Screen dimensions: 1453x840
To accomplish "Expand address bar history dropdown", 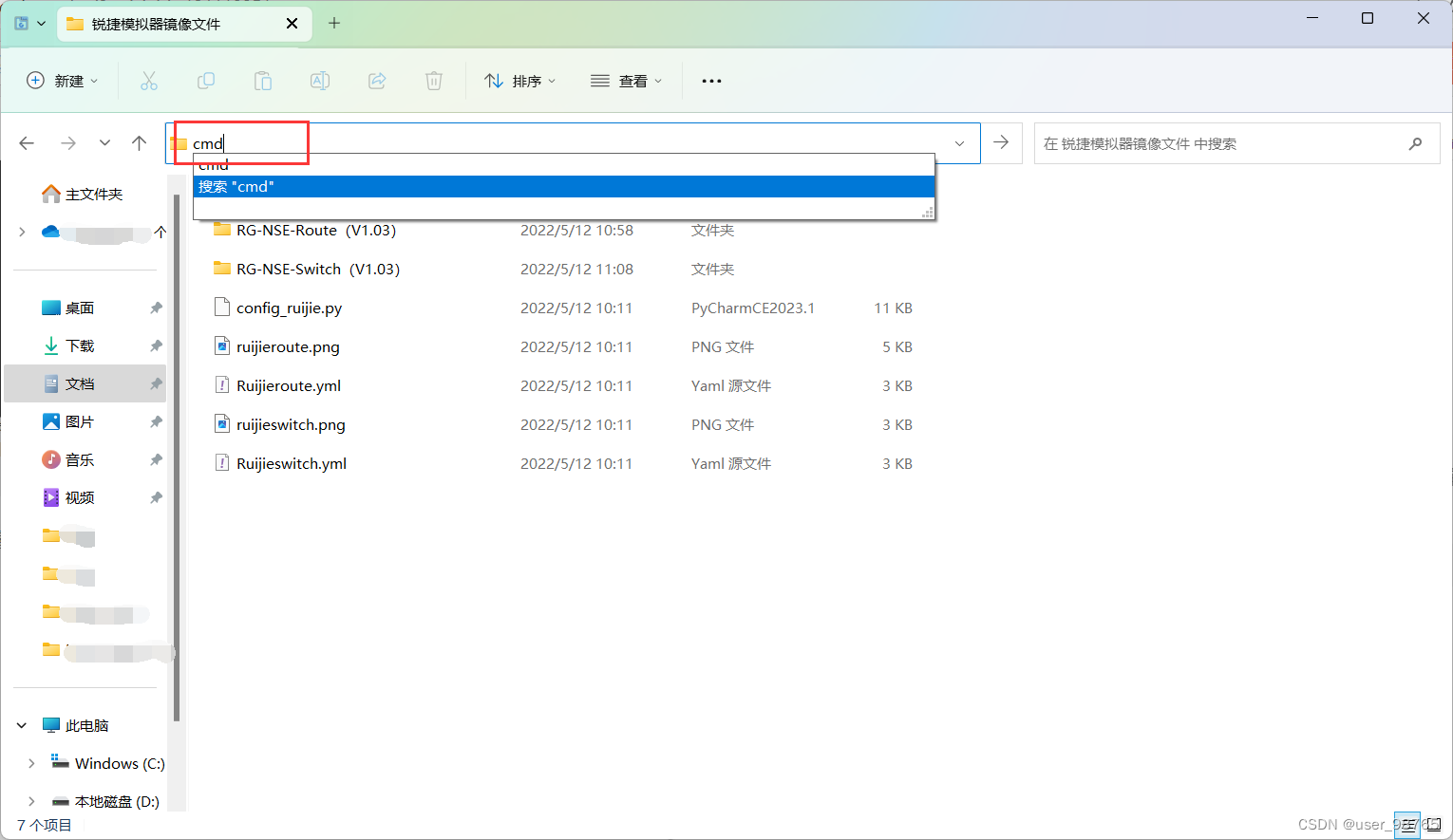I will point(960,143).
